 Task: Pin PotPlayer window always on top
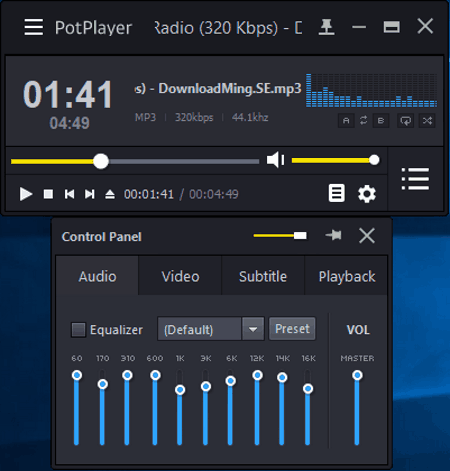pos(326,27)
